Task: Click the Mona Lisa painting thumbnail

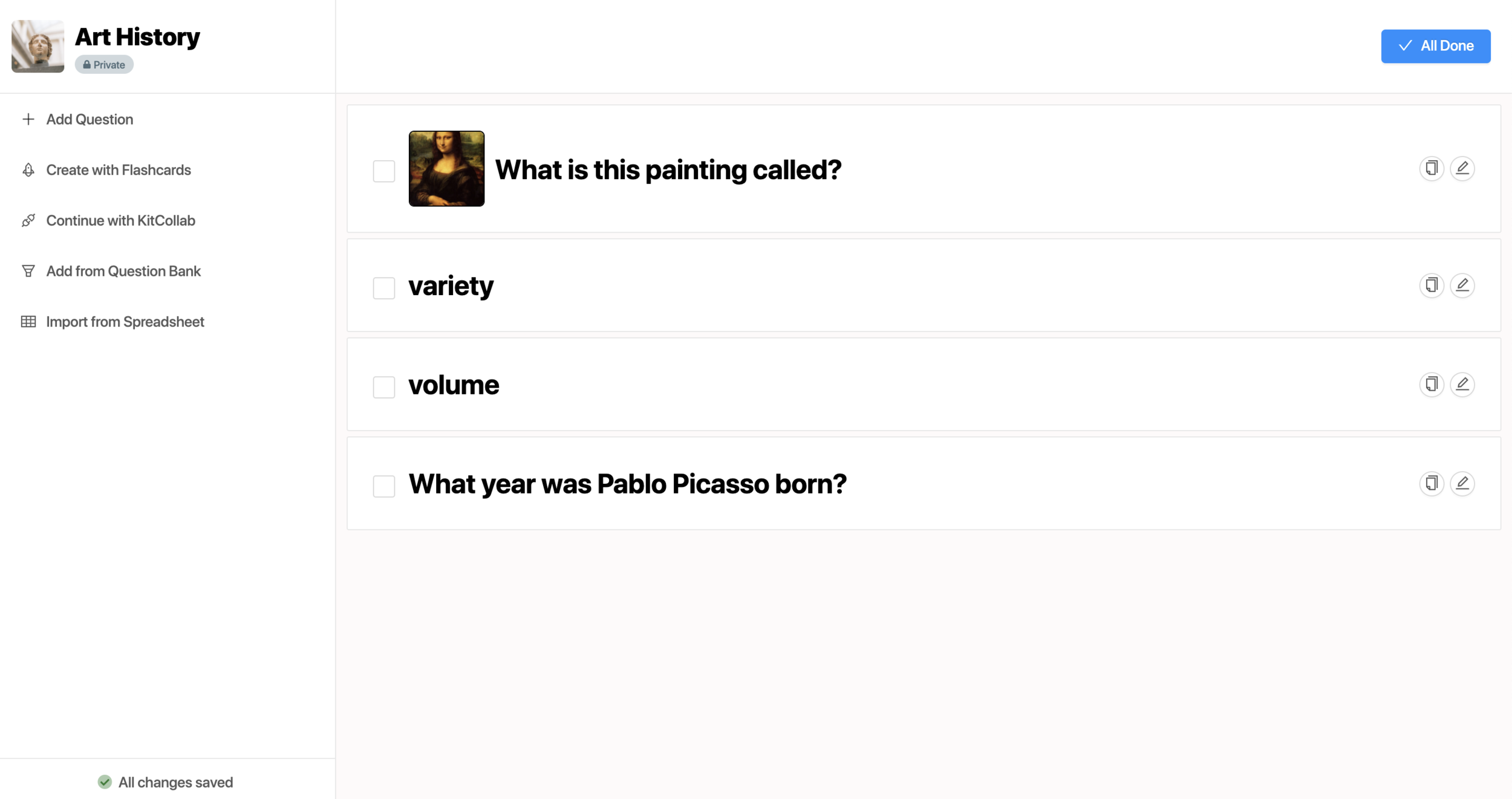Action: (x=446, y=168)
